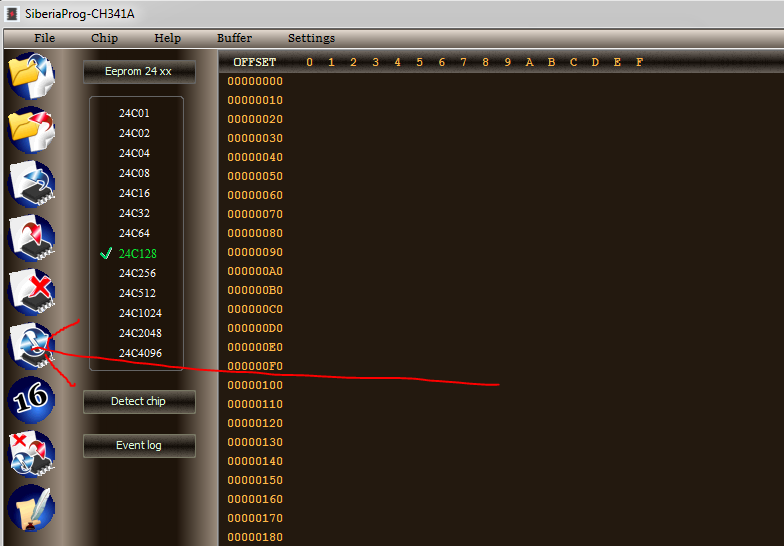Select the 24C04 chip

click(134, 153)
